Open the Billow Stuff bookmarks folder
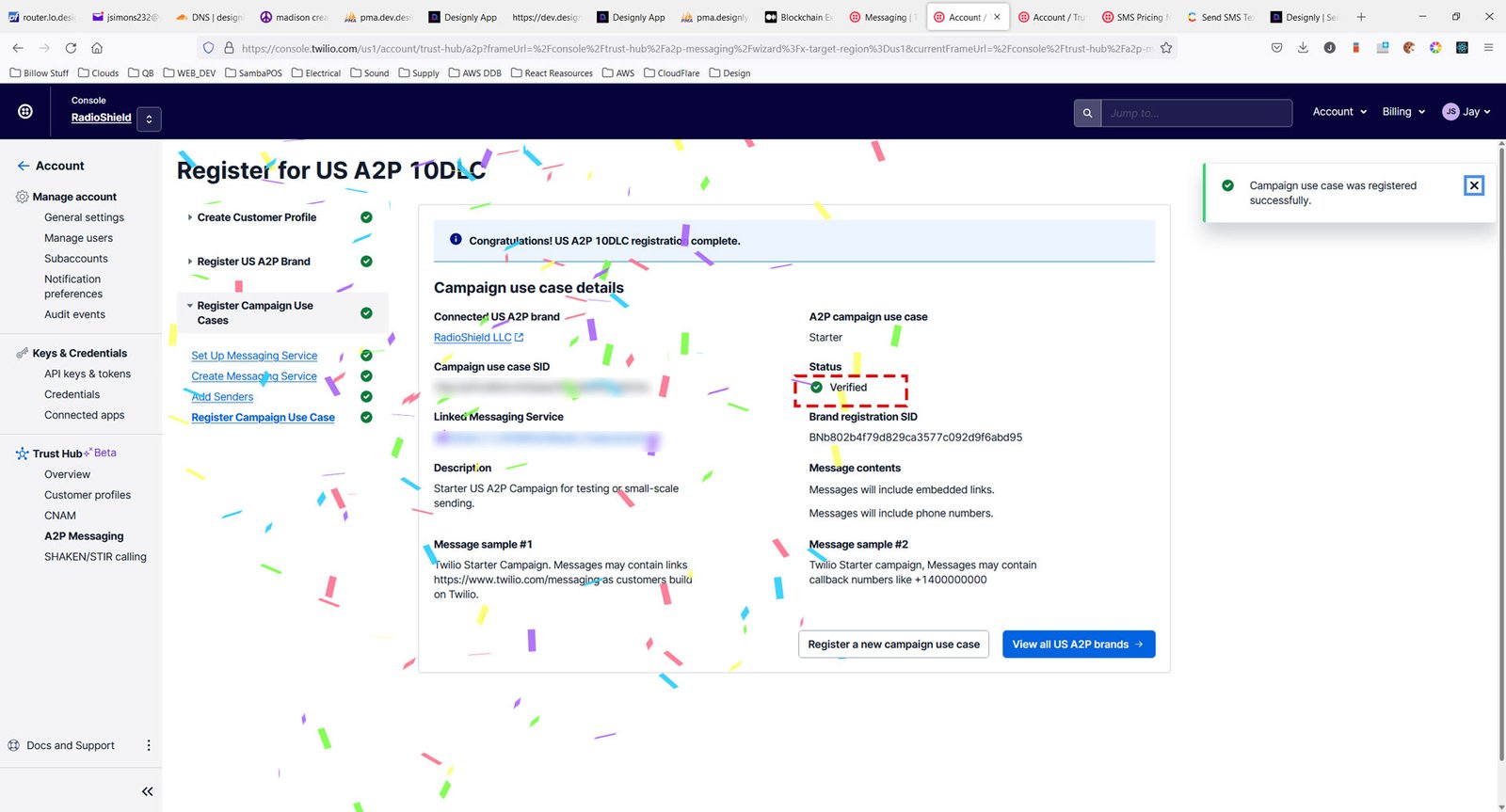This screenshot has width=1506, height=812. click(x=39, y=72)
